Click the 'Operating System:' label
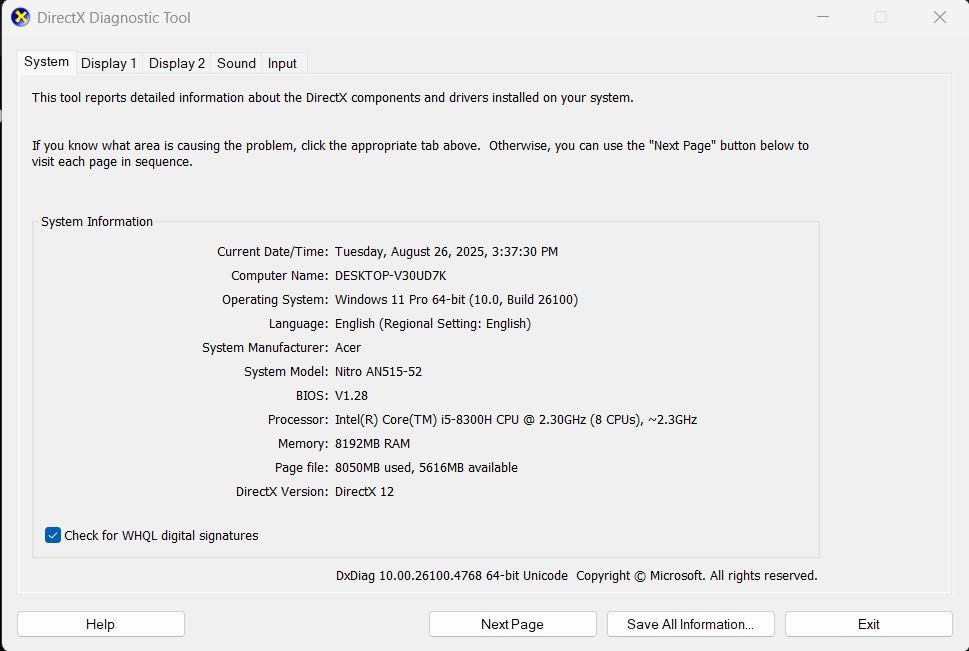969x651 pixels. (x=275, y=300)
